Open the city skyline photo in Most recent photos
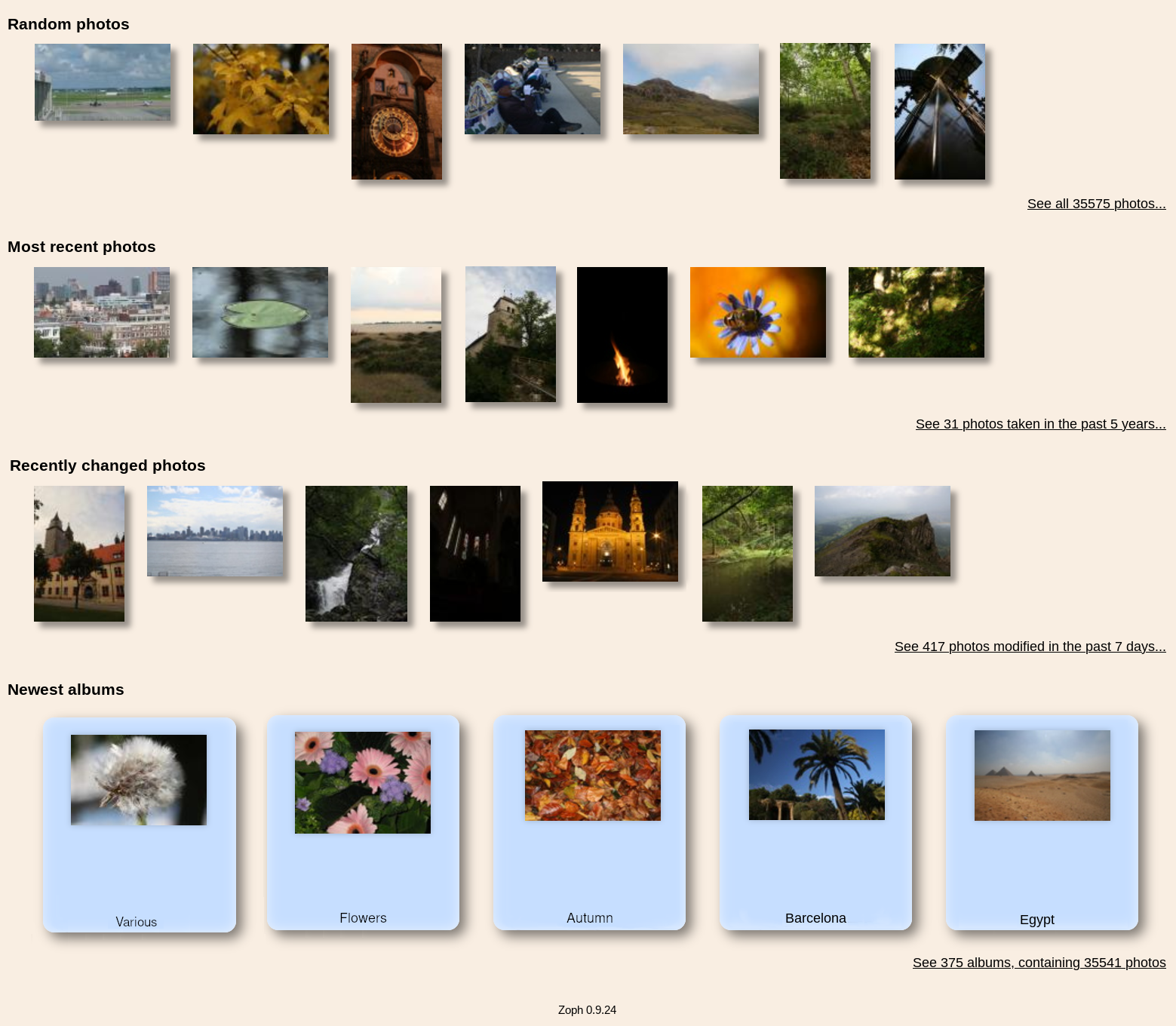This screenshot has height=1026, width=1176. click(102, 312)
